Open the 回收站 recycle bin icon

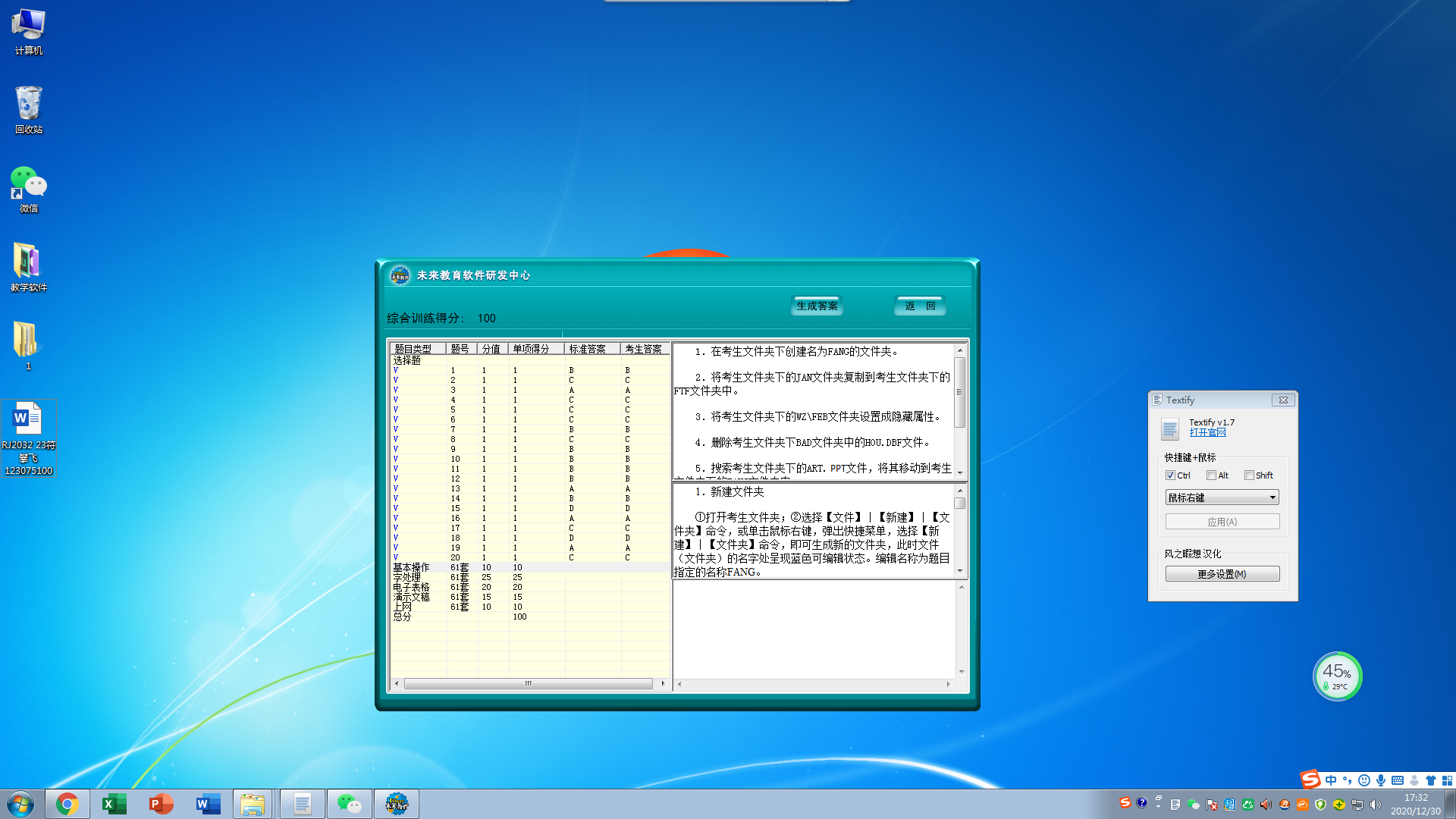29,110
